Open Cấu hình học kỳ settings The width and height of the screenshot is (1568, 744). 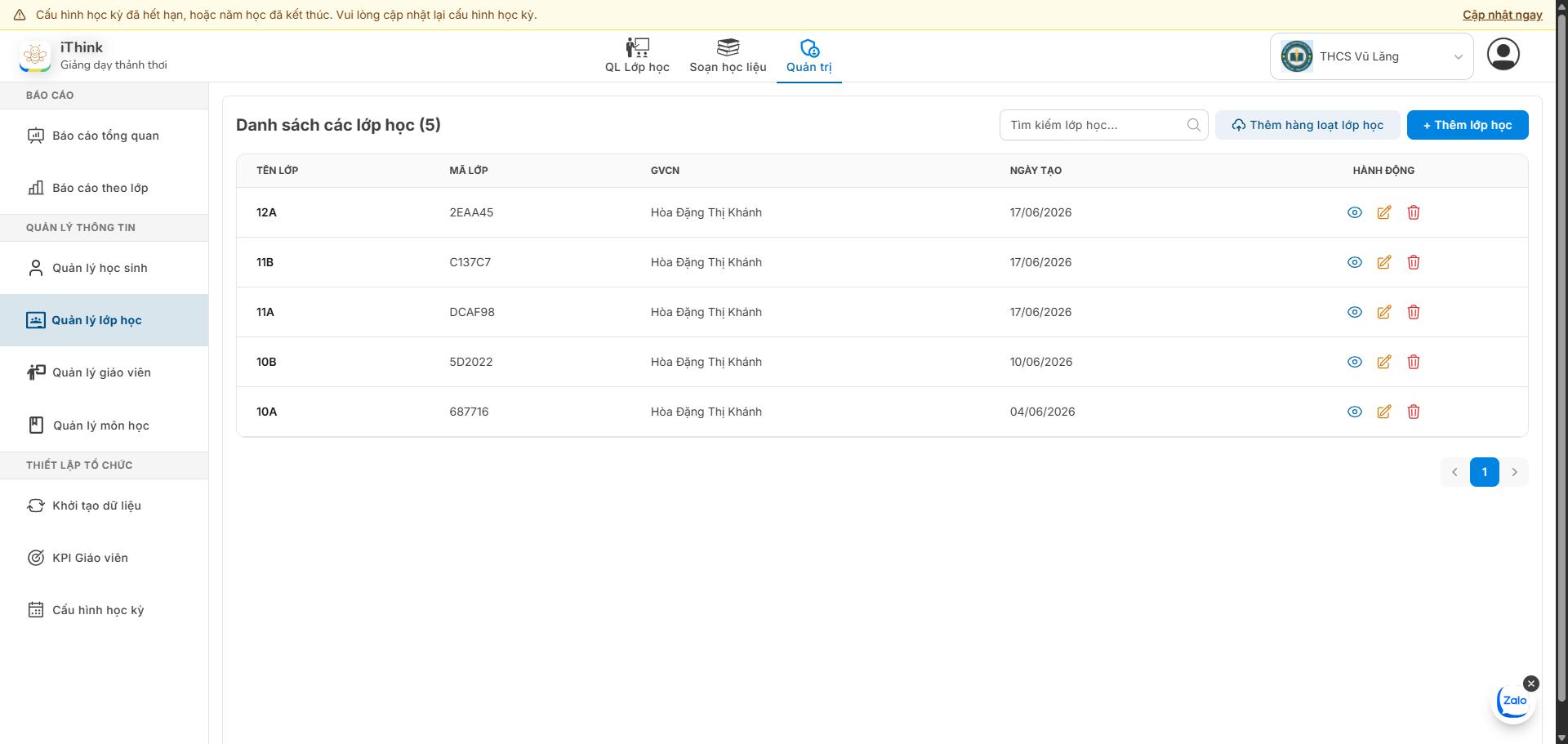point(104,610)
